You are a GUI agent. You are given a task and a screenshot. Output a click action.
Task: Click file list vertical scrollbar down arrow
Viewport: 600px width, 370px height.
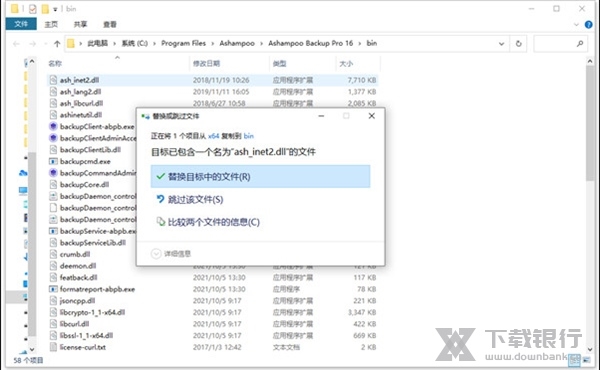tap(590, 349)
